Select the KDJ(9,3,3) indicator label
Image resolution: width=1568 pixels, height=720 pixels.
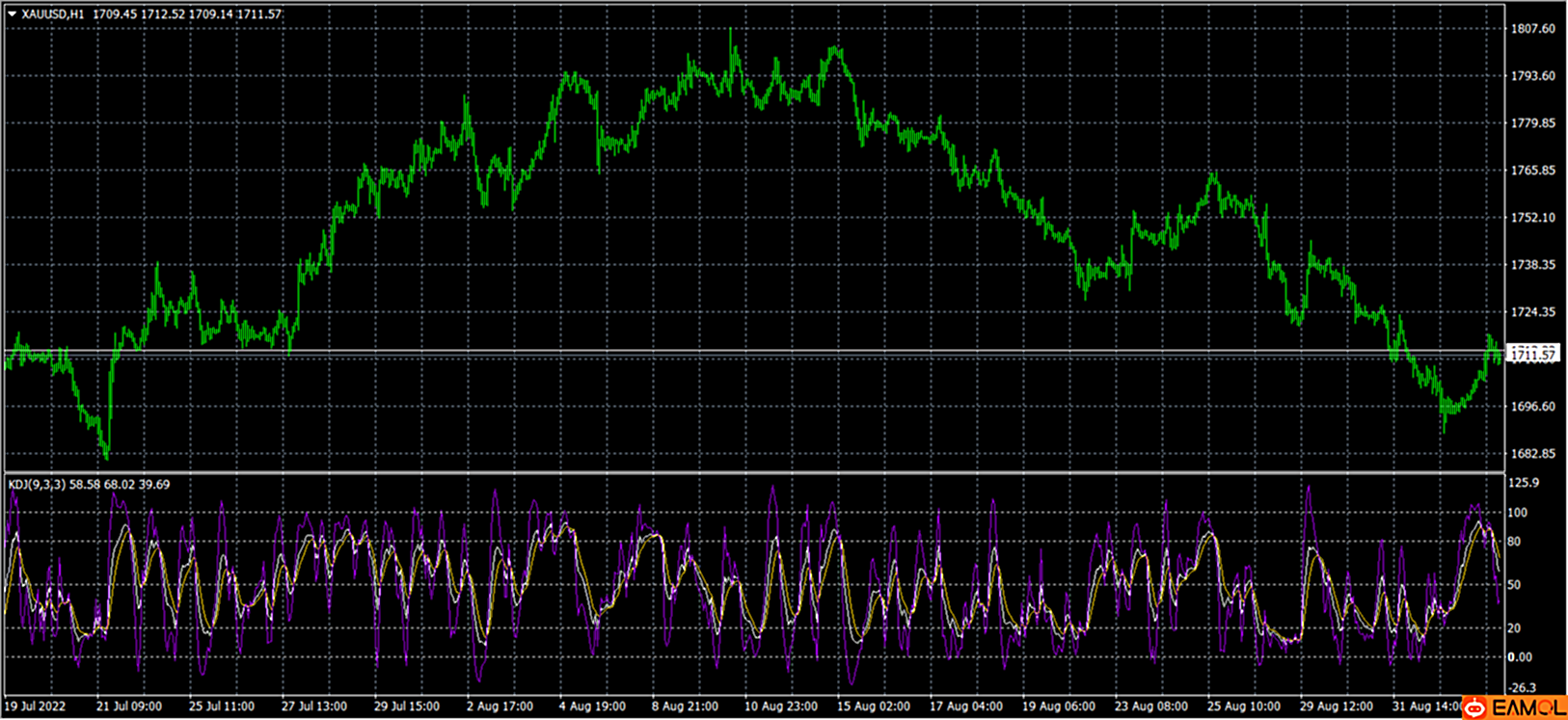coord(37,484)
